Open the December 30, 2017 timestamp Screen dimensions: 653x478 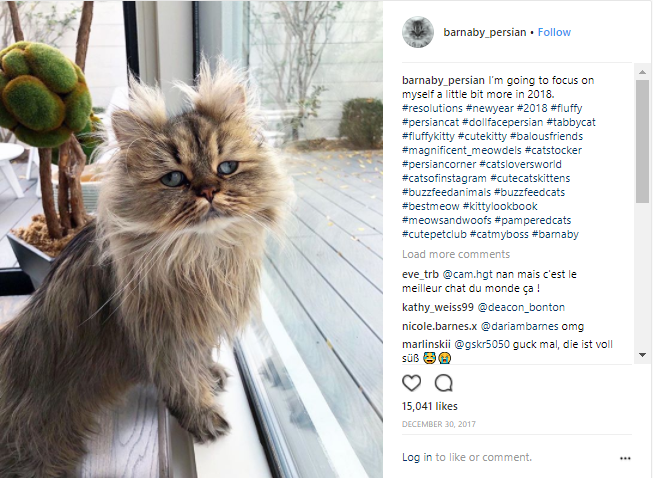(x=439, y=424)
